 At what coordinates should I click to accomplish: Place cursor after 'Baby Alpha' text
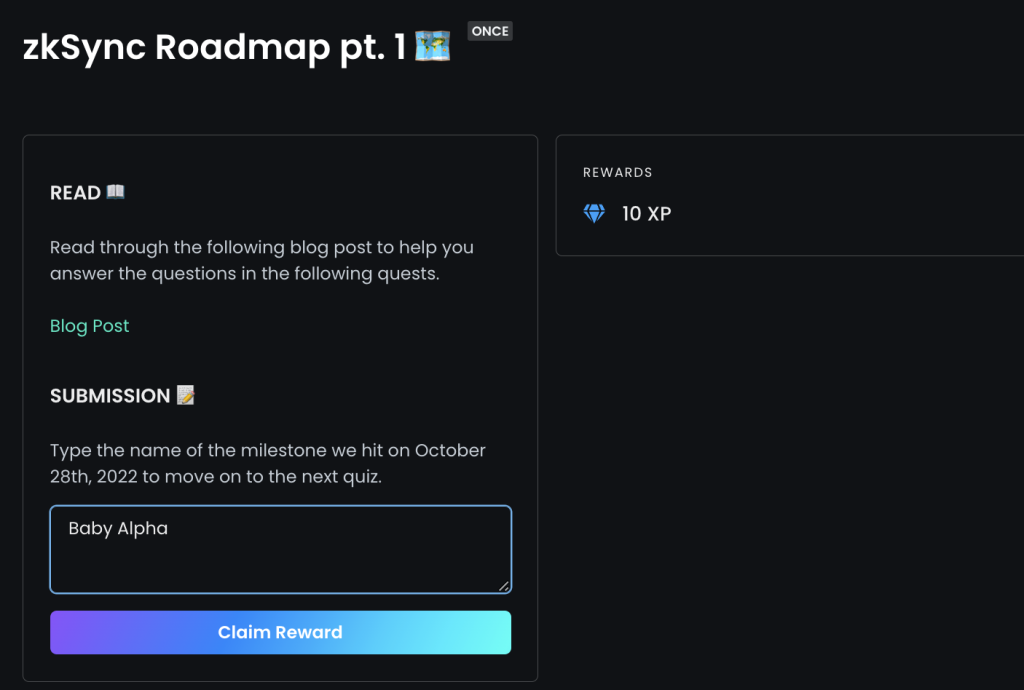169,528
